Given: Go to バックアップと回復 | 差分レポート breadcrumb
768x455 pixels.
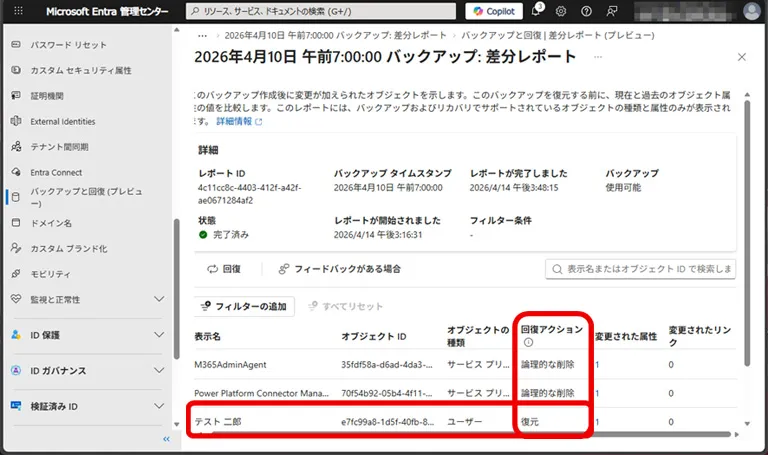Looking at the screenshot, I should pos(558,35).
